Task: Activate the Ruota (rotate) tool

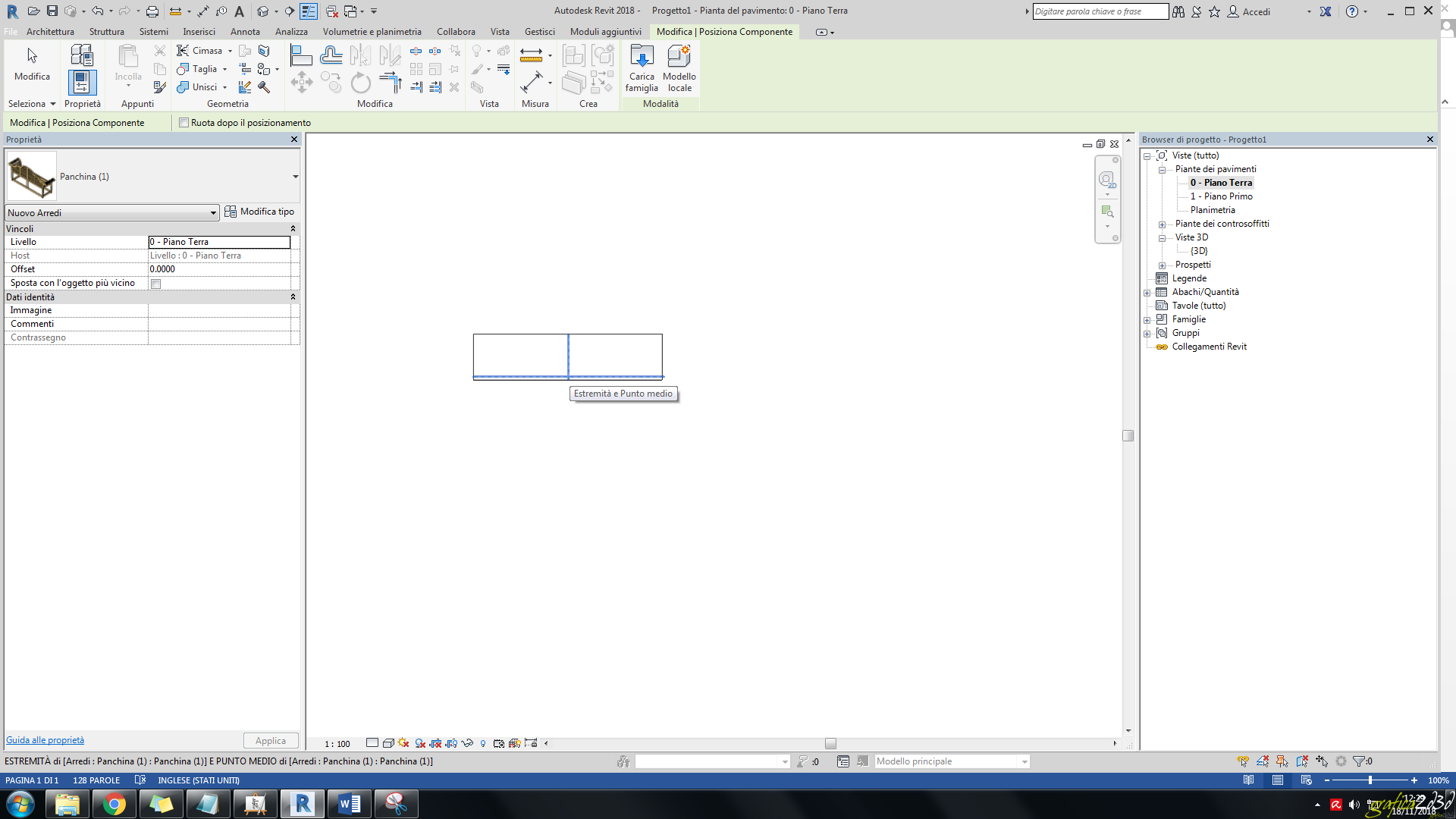Action: tap(360, 83)
